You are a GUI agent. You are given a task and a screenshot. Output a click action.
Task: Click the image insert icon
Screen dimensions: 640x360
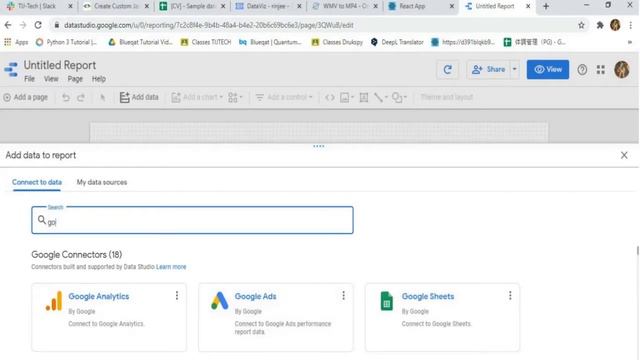[x=347, y=97]
